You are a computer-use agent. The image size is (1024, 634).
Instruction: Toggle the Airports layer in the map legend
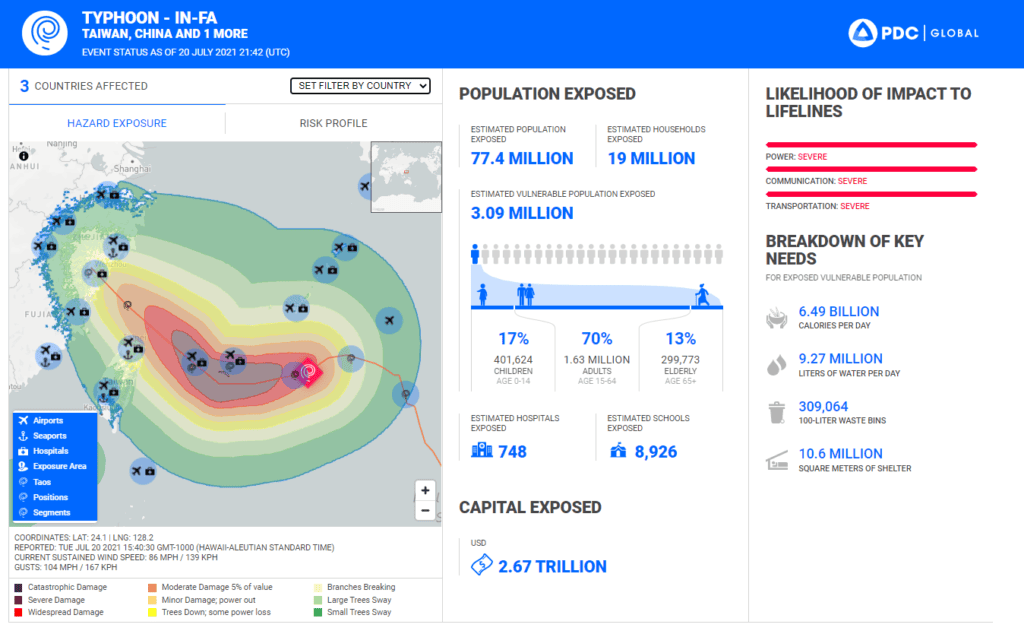pyautogui.click(x=43, y=420)
